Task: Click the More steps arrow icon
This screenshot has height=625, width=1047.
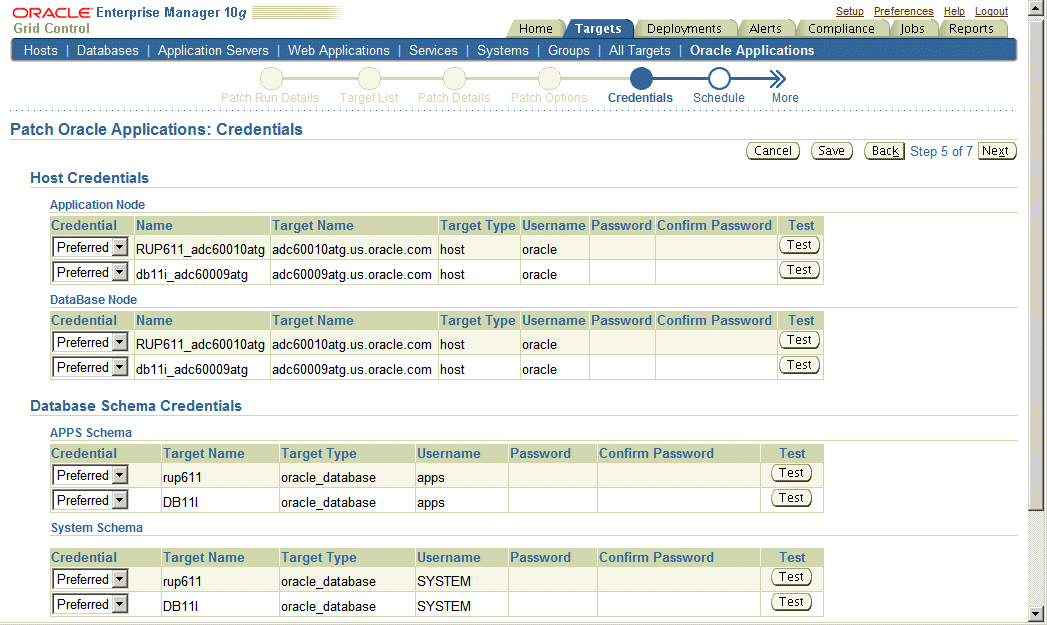Action: pos(777,79)
